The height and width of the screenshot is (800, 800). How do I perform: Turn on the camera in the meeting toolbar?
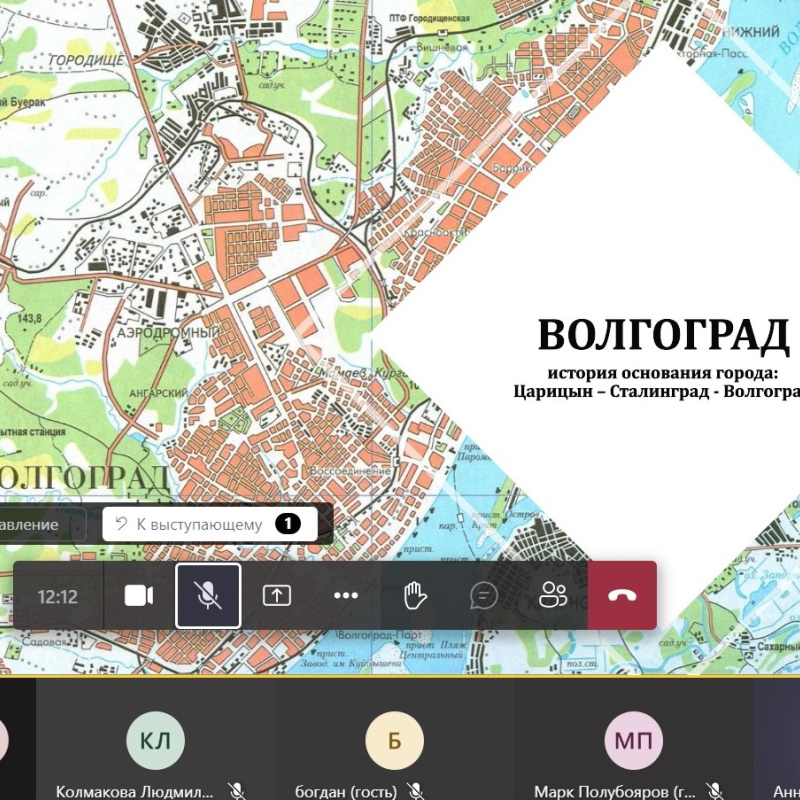point(139,596)
